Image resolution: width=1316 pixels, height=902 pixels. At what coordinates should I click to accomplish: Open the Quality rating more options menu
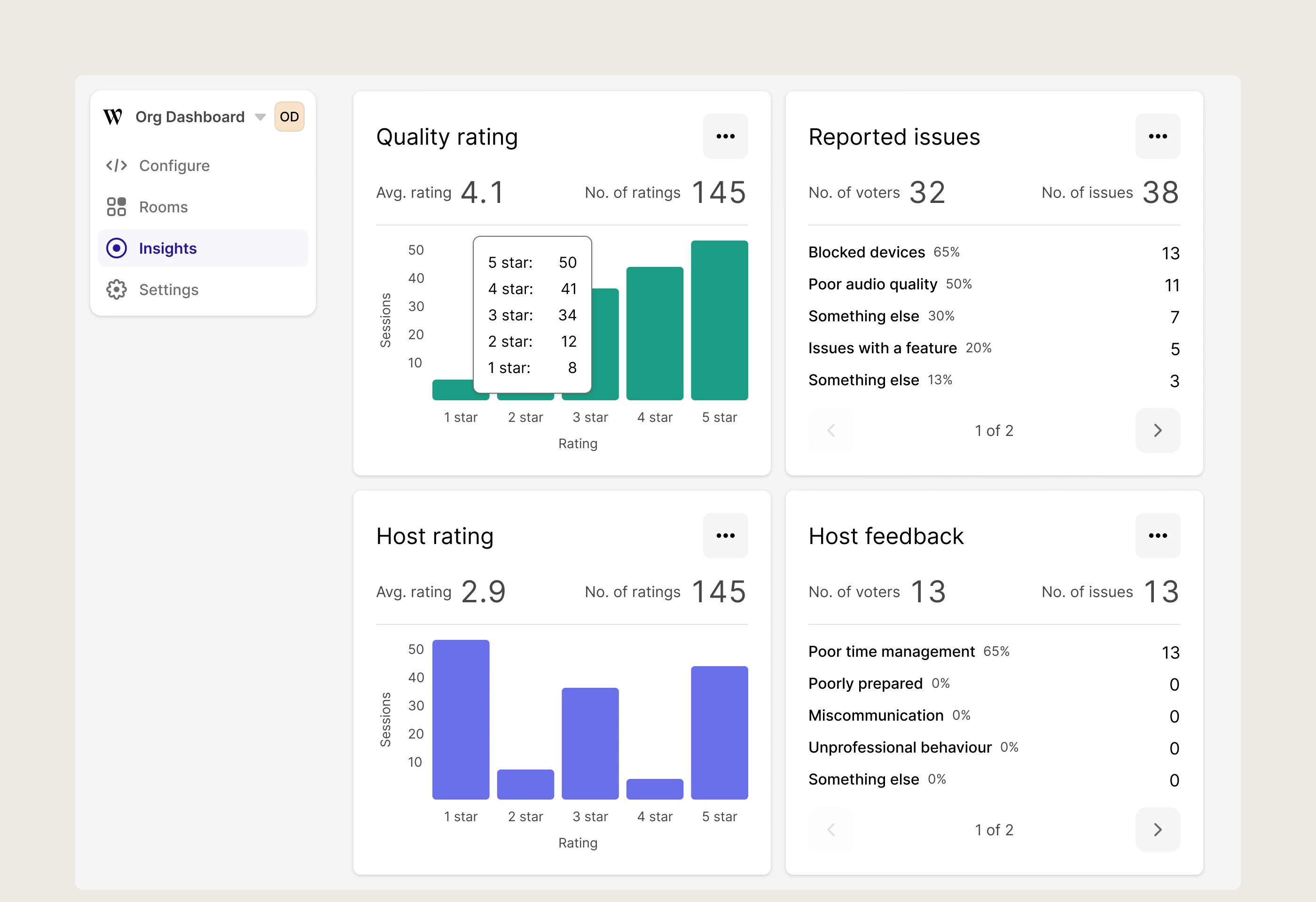pyautogui.click(x=725, y=136)
